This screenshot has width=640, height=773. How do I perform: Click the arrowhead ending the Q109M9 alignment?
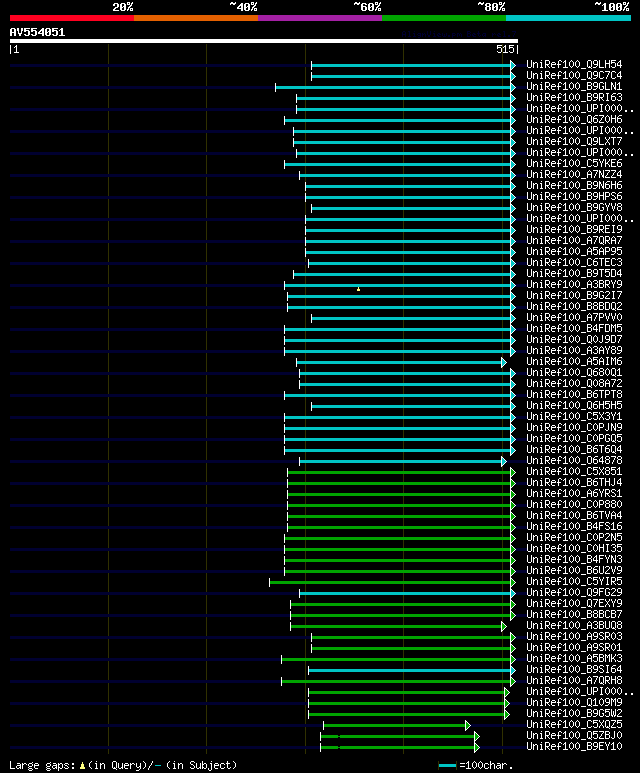507,703
